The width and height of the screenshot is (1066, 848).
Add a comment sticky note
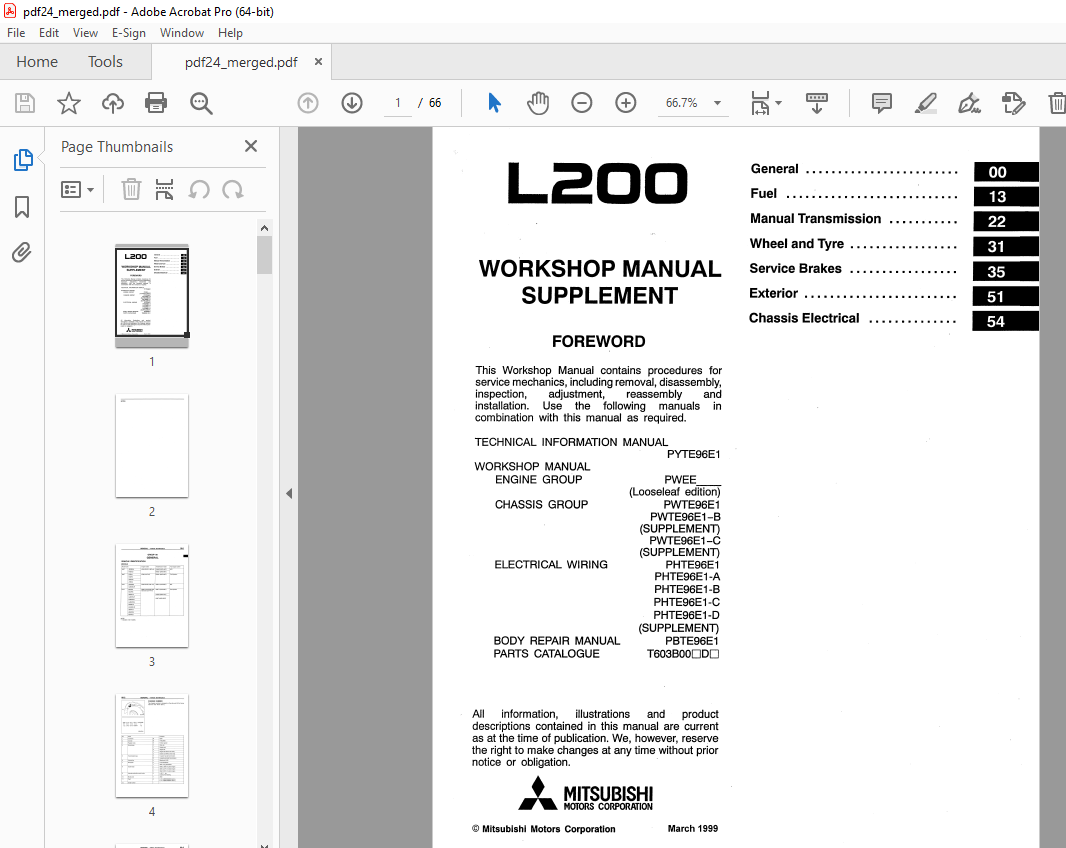tap(882, 103)
